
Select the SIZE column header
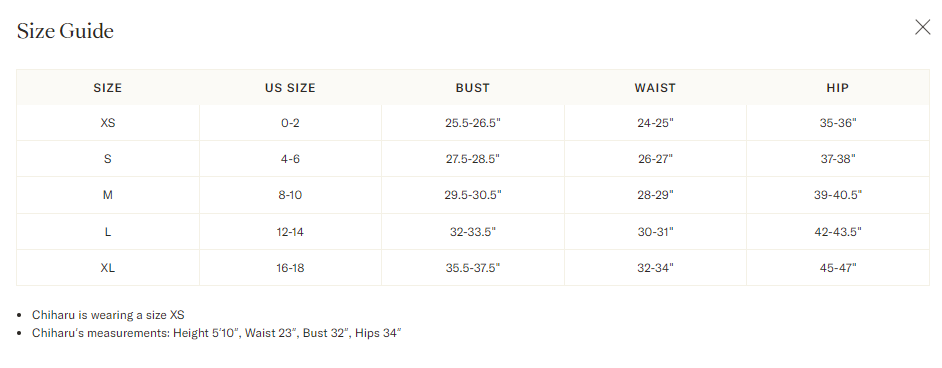tap(108, 88)
